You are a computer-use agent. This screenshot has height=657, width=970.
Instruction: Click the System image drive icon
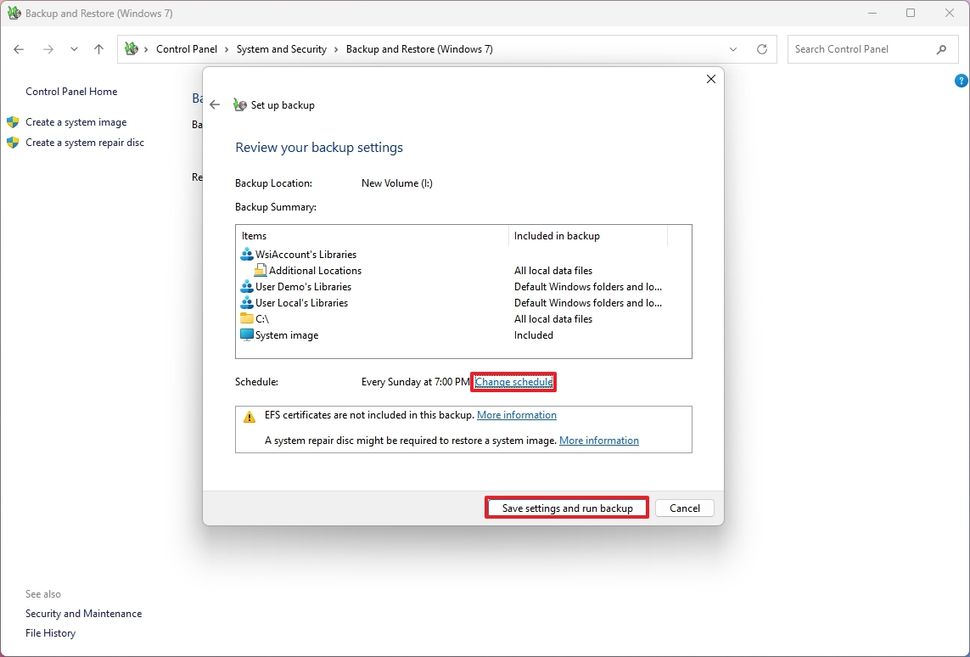click(245, 335)
